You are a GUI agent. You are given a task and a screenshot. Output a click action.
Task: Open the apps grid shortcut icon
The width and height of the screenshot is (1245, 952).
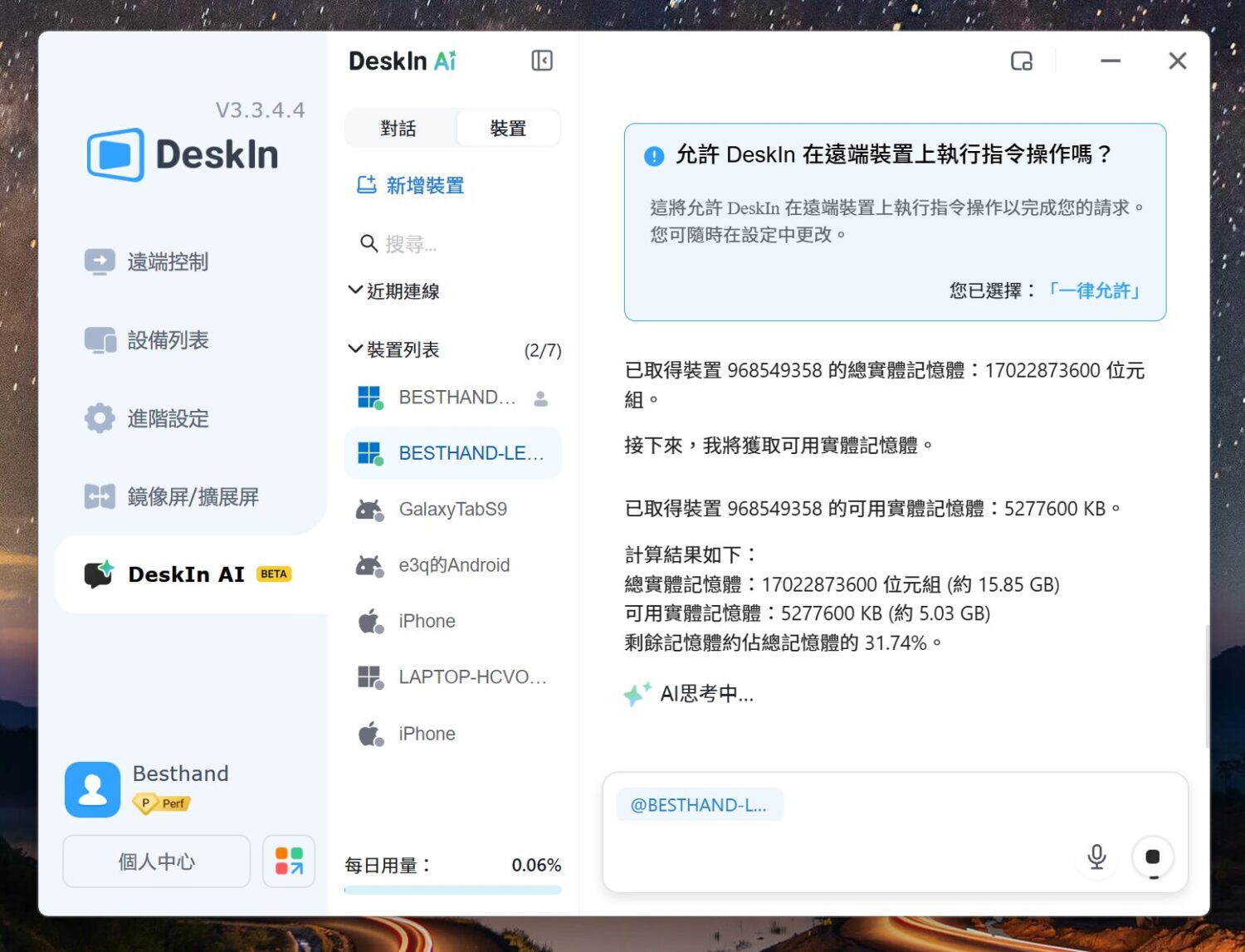[x=289, y=861]
